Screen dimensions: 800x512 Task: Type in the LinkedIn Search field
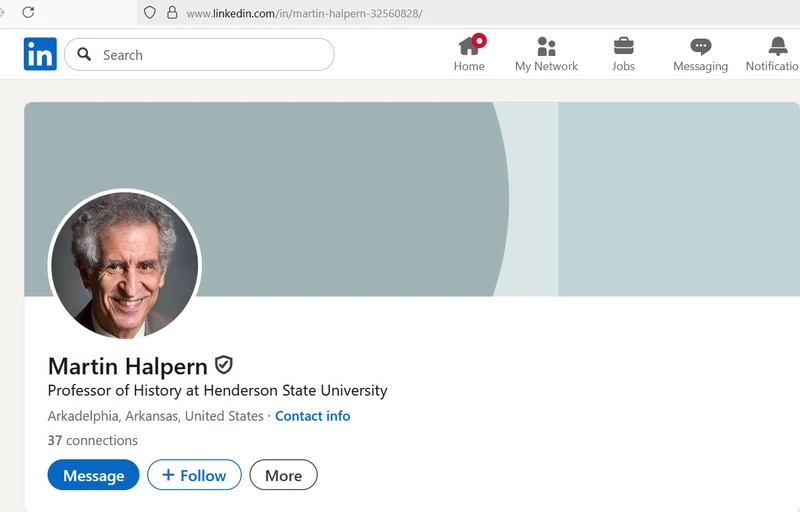(x=210, y=55)
